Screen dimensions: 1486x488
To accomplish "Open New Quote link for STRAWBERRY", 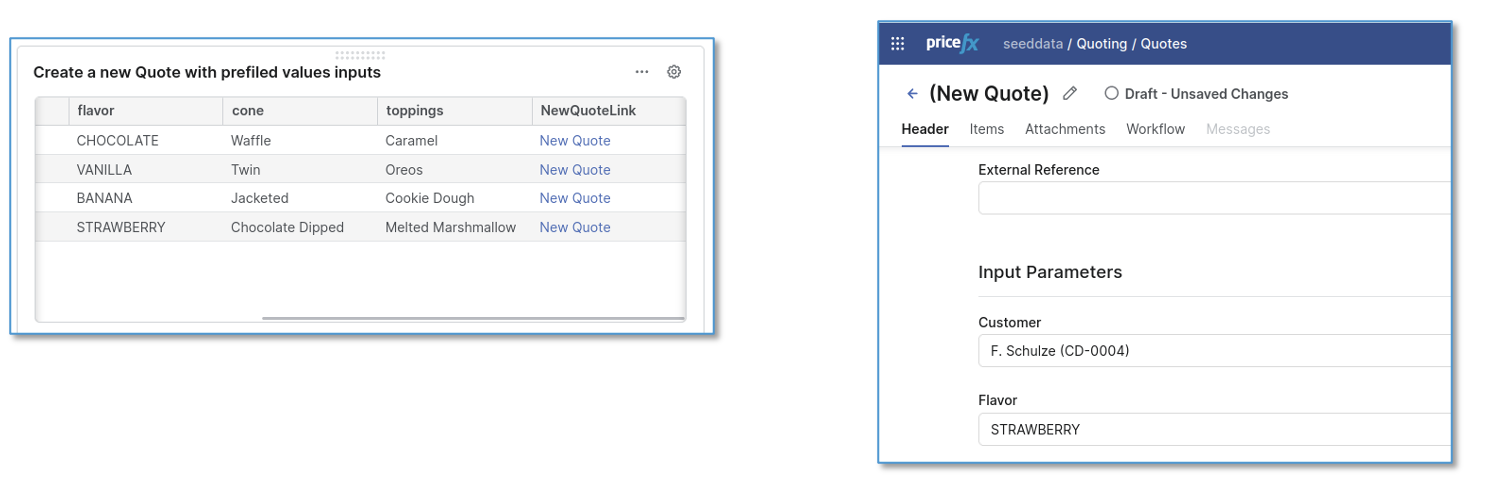I will pos(575,227).
